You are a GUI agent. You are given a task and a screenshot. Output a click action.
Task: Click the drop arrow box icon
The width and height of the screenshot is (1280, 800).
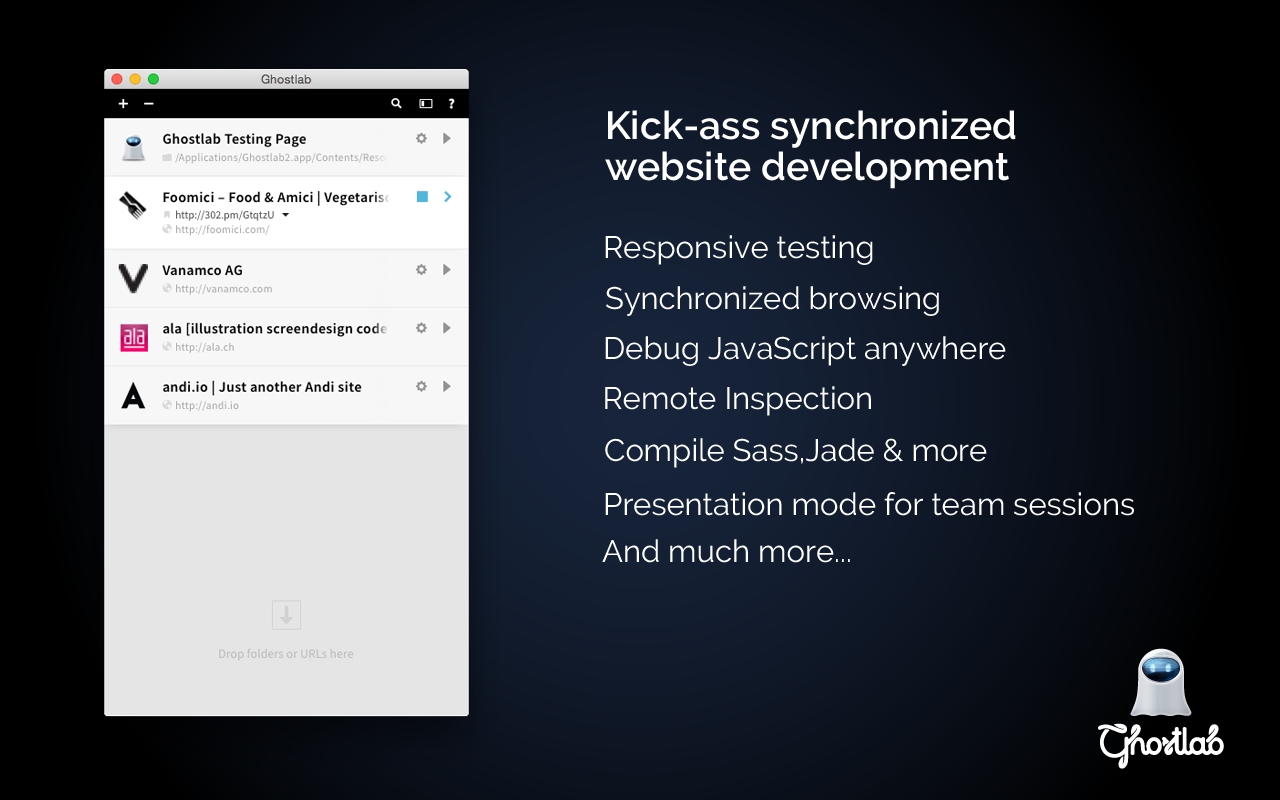(x=286, y=615)
